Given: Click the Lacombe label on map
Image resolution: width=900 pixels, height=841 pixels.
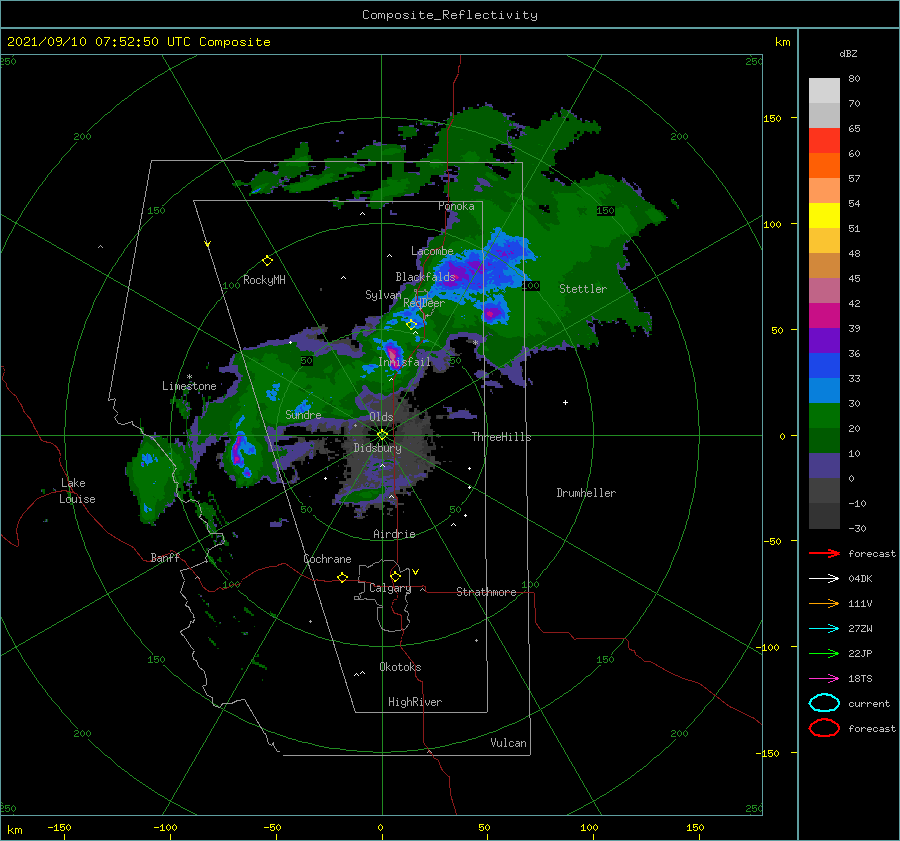Looking at the screenshot, I should [x=432, y=251].
